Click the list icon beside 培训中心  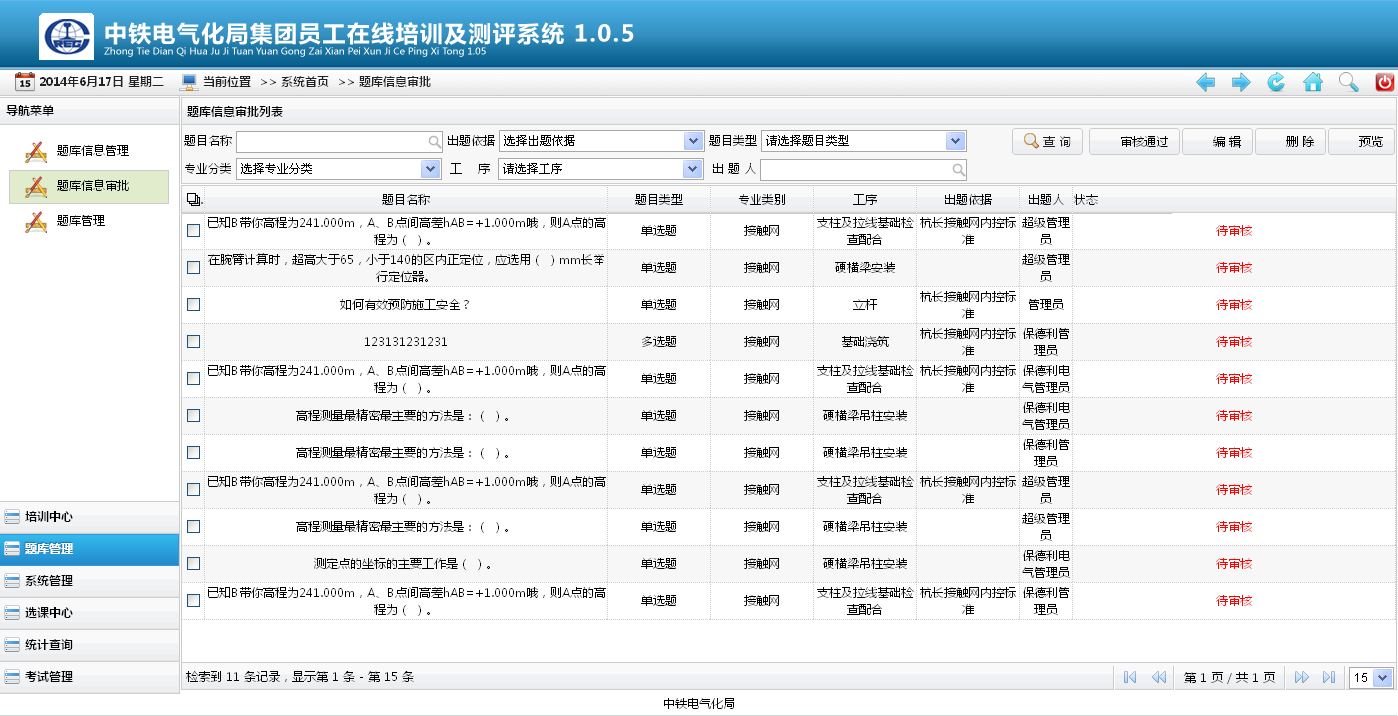coord(12,517)
